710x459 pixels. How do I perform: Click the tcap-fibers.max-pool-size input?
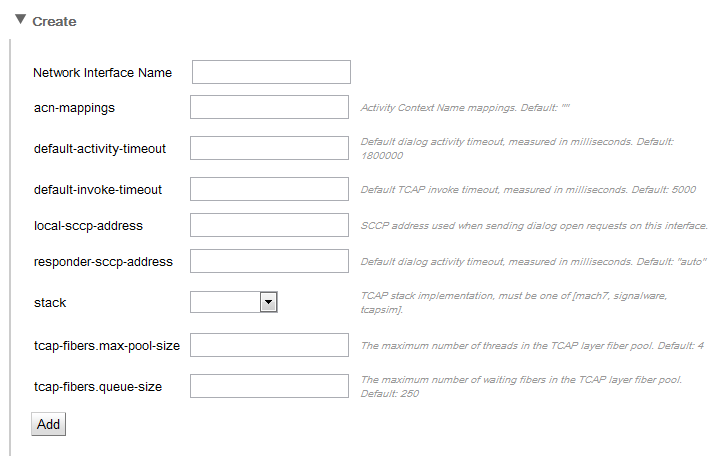(x=269, y=346)
